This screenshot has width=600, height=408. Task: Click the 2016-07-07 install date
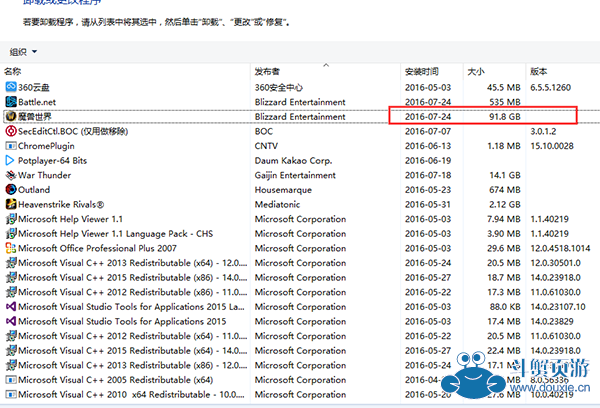coord(428,131)
